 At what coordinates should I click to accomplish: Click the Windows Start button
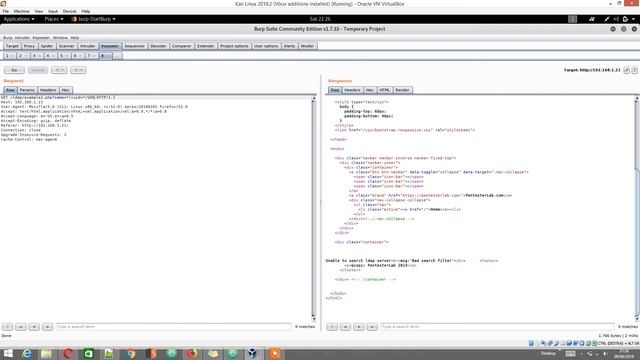8,353
